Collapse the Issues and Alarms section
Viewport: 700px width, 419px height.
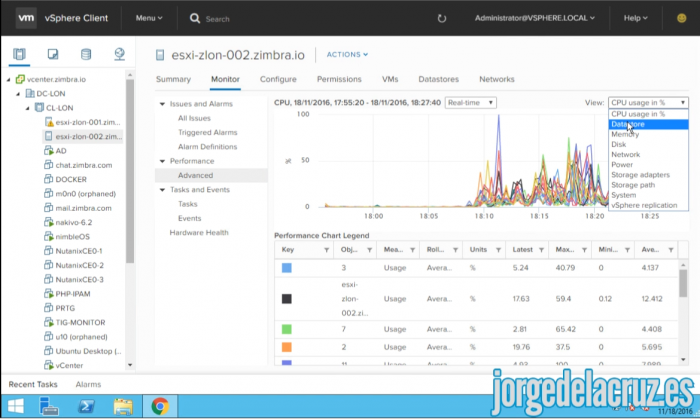[x=162, y=104]
